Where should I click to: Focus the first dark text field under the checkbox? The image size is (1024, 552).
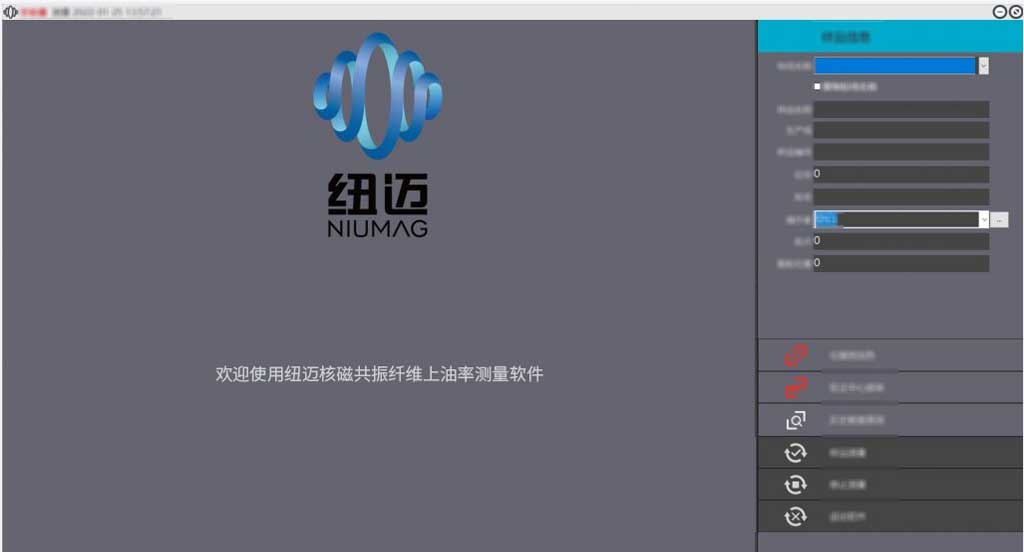click(901, 109)
